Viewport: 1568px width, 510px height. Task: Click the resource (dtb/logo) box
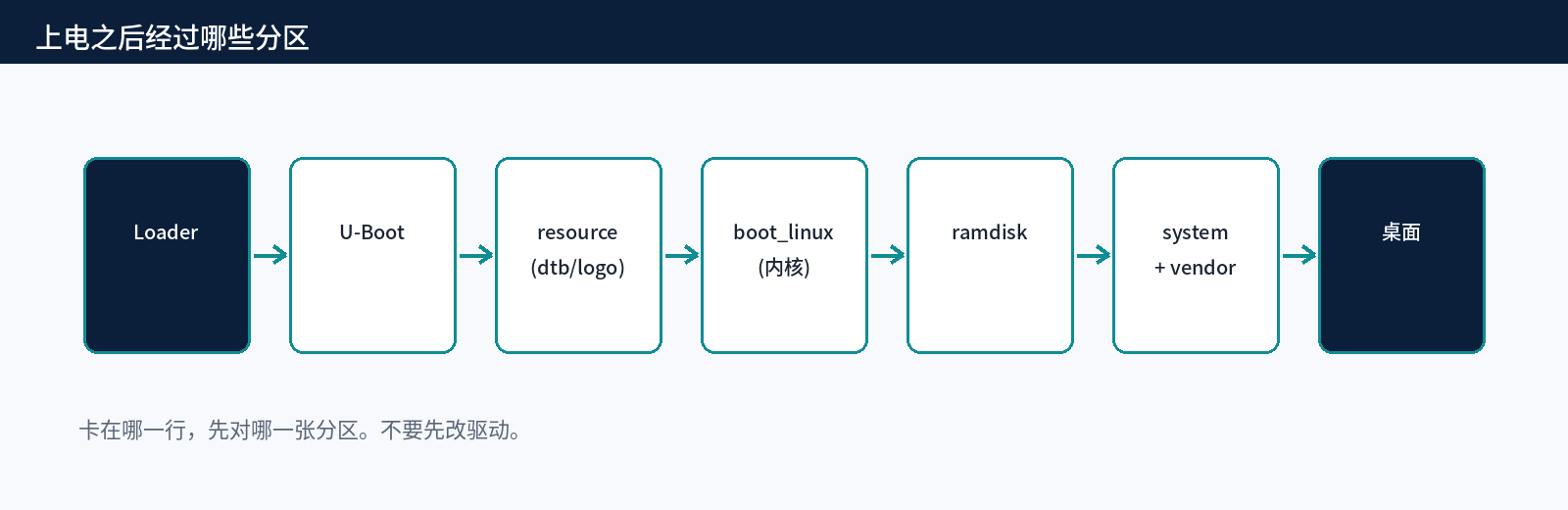coord(578,255)
